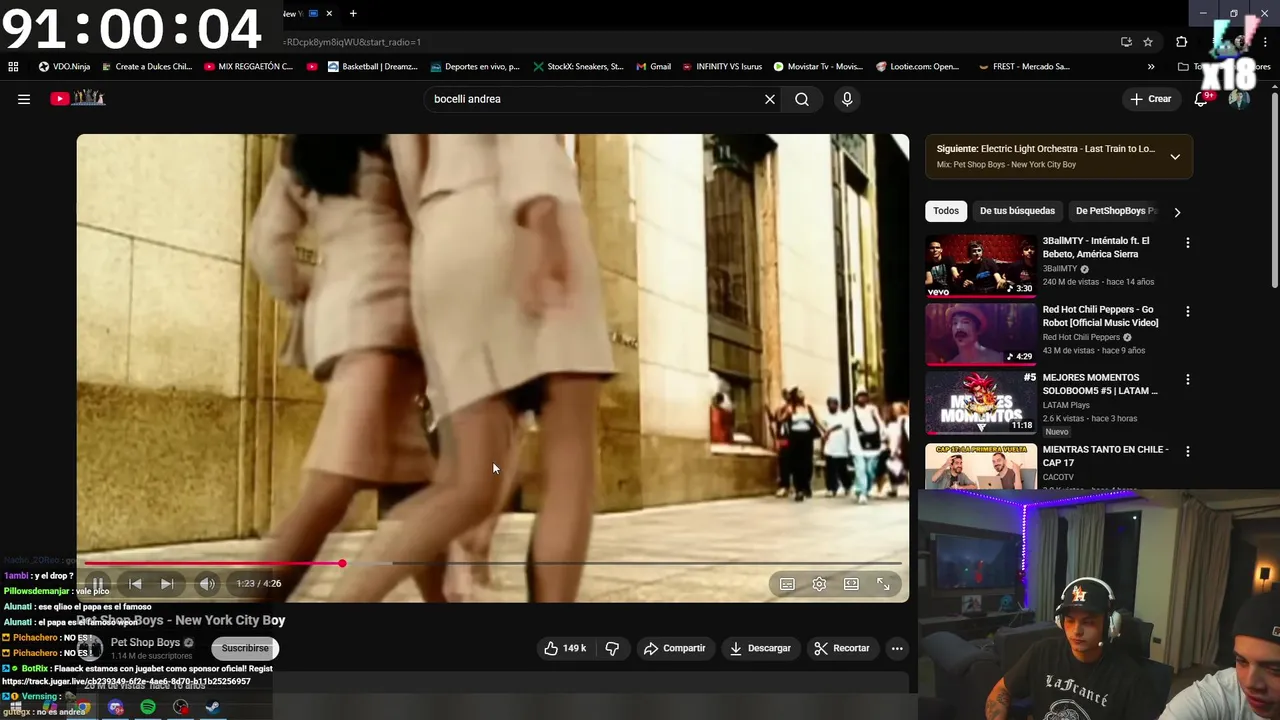Mute the player volume speaker
The height and width of the screenshot is (720, 1280).
(x=207, y=584)
